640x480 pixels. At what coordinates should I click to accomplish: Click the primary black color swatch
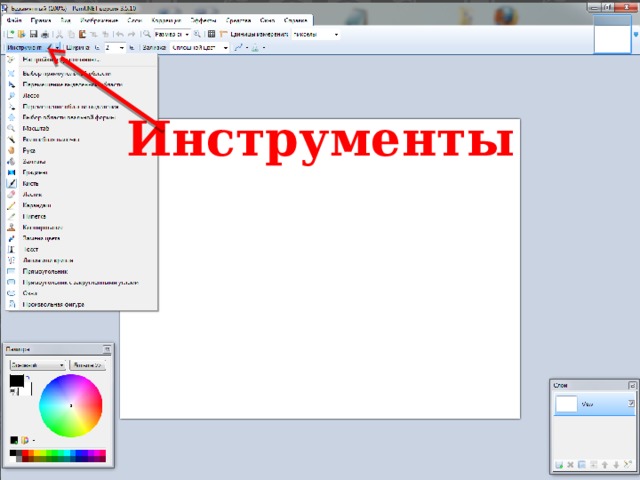tap(17, 381)
